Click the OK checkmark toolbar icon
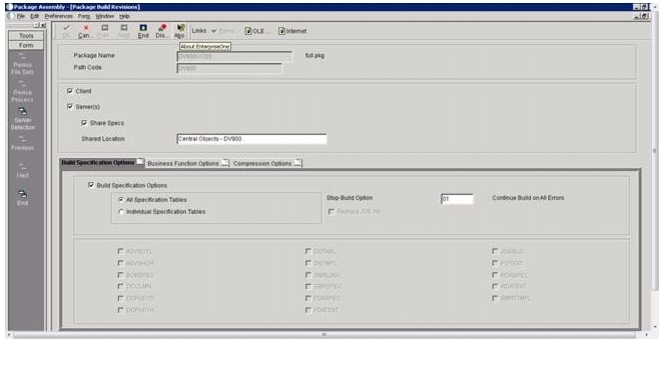This screenshot has width=659, height=366. coord(66,31)
